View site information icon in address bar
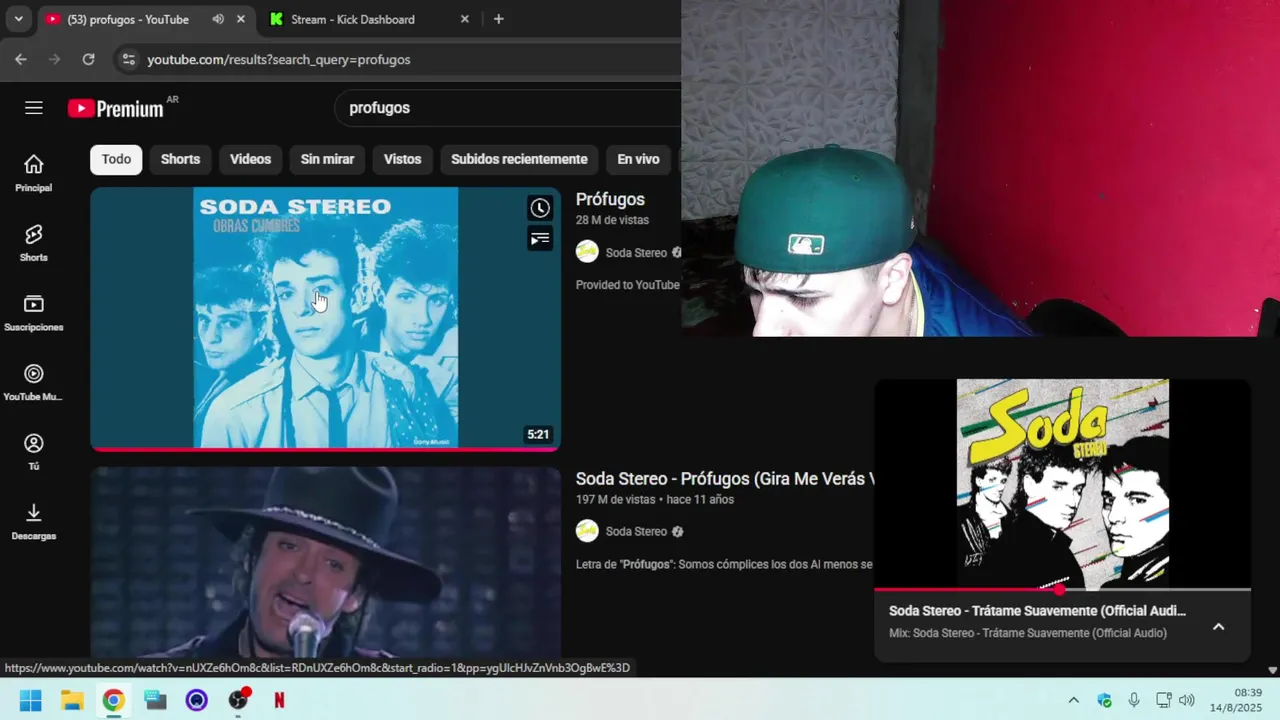 (128, 59)
